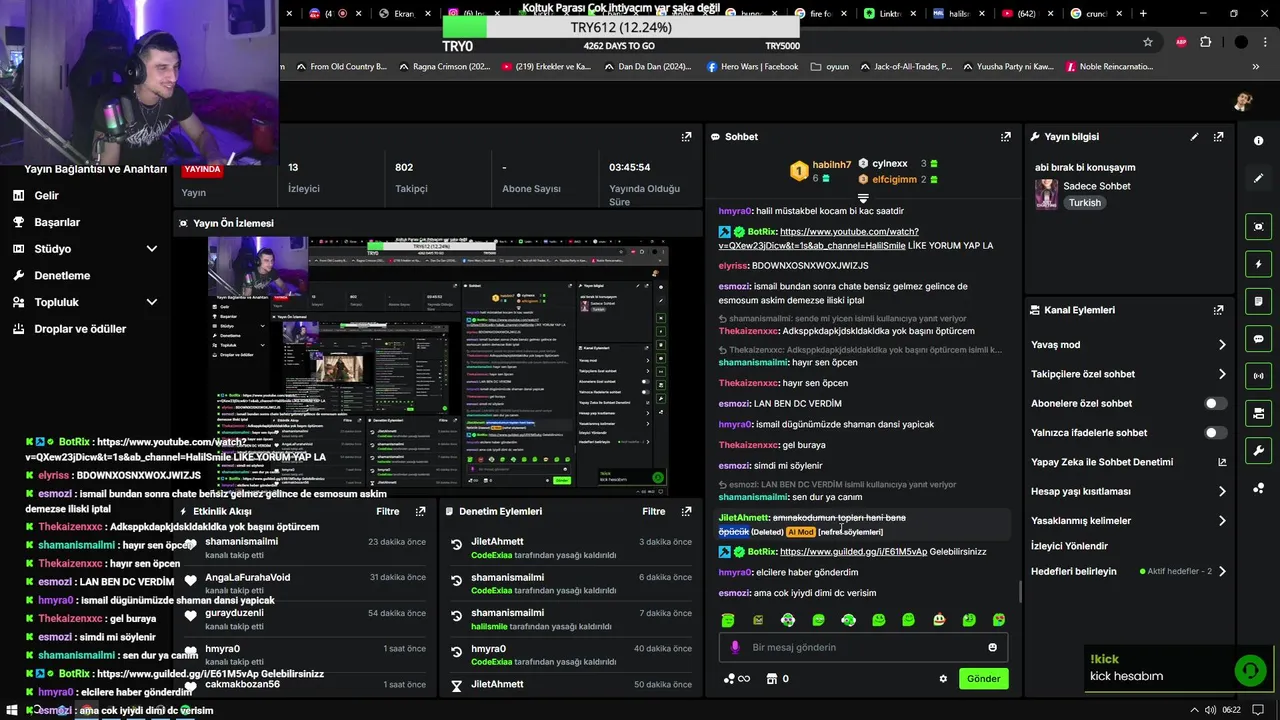Open the channel points icon below chat

point(736,679)
